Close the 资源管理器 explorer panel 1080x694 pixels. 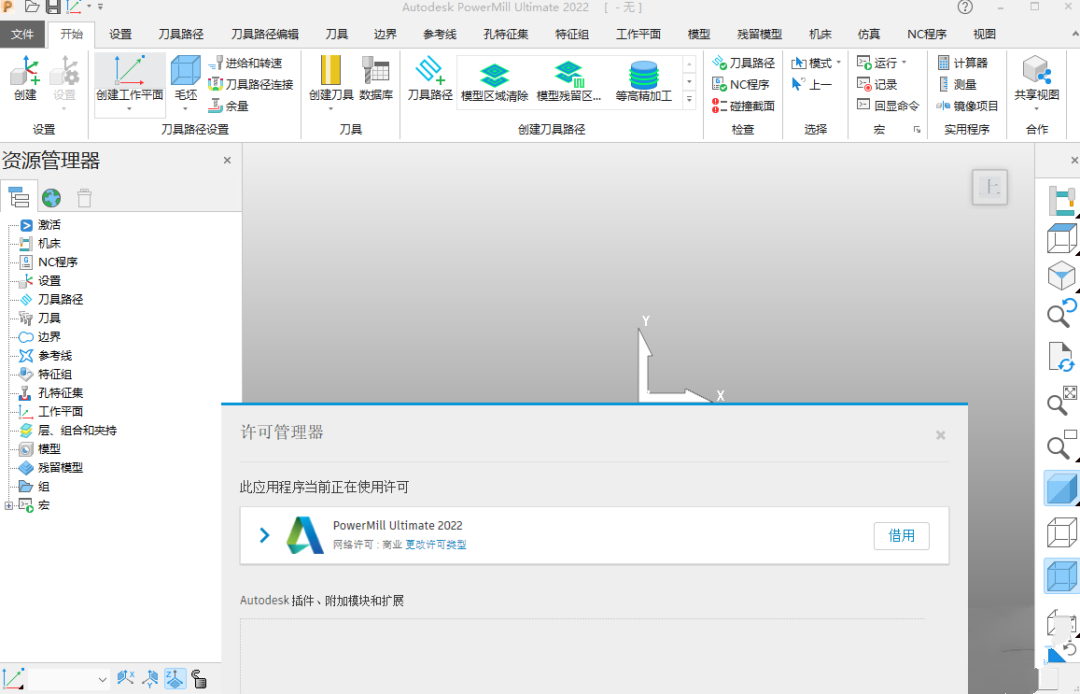[227, 160]
